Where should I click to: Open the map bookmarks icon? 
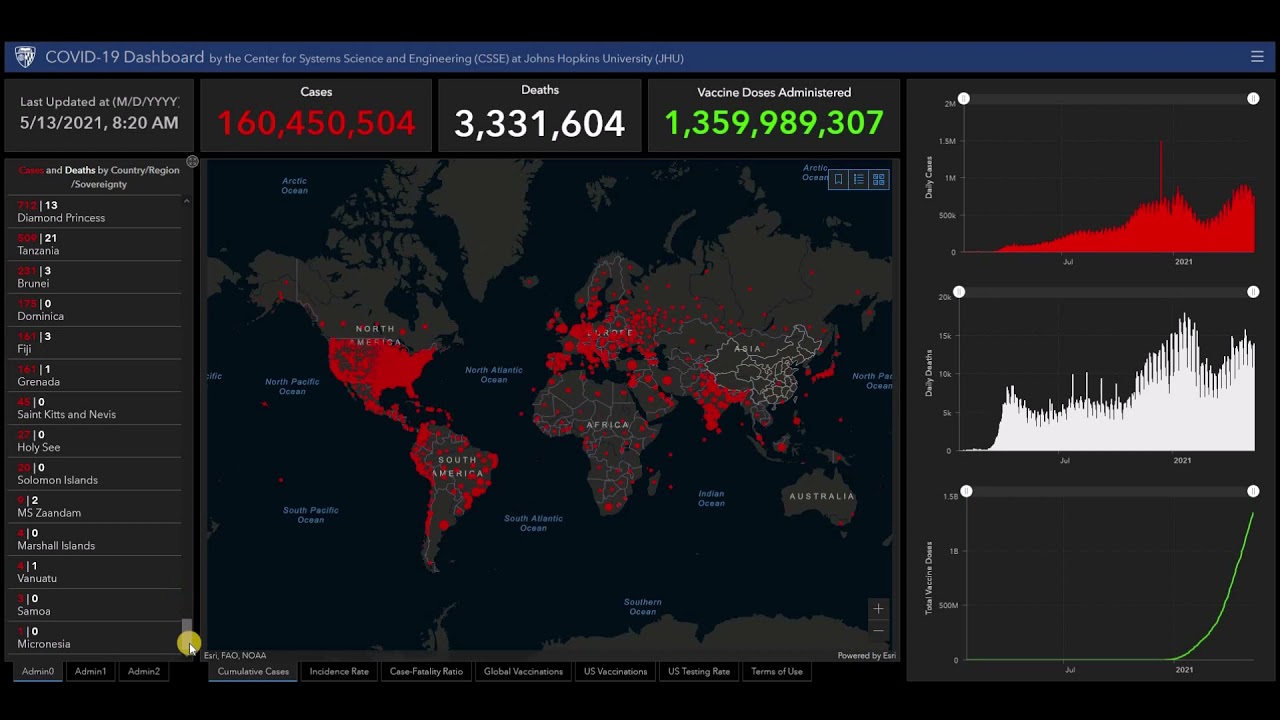838,179
